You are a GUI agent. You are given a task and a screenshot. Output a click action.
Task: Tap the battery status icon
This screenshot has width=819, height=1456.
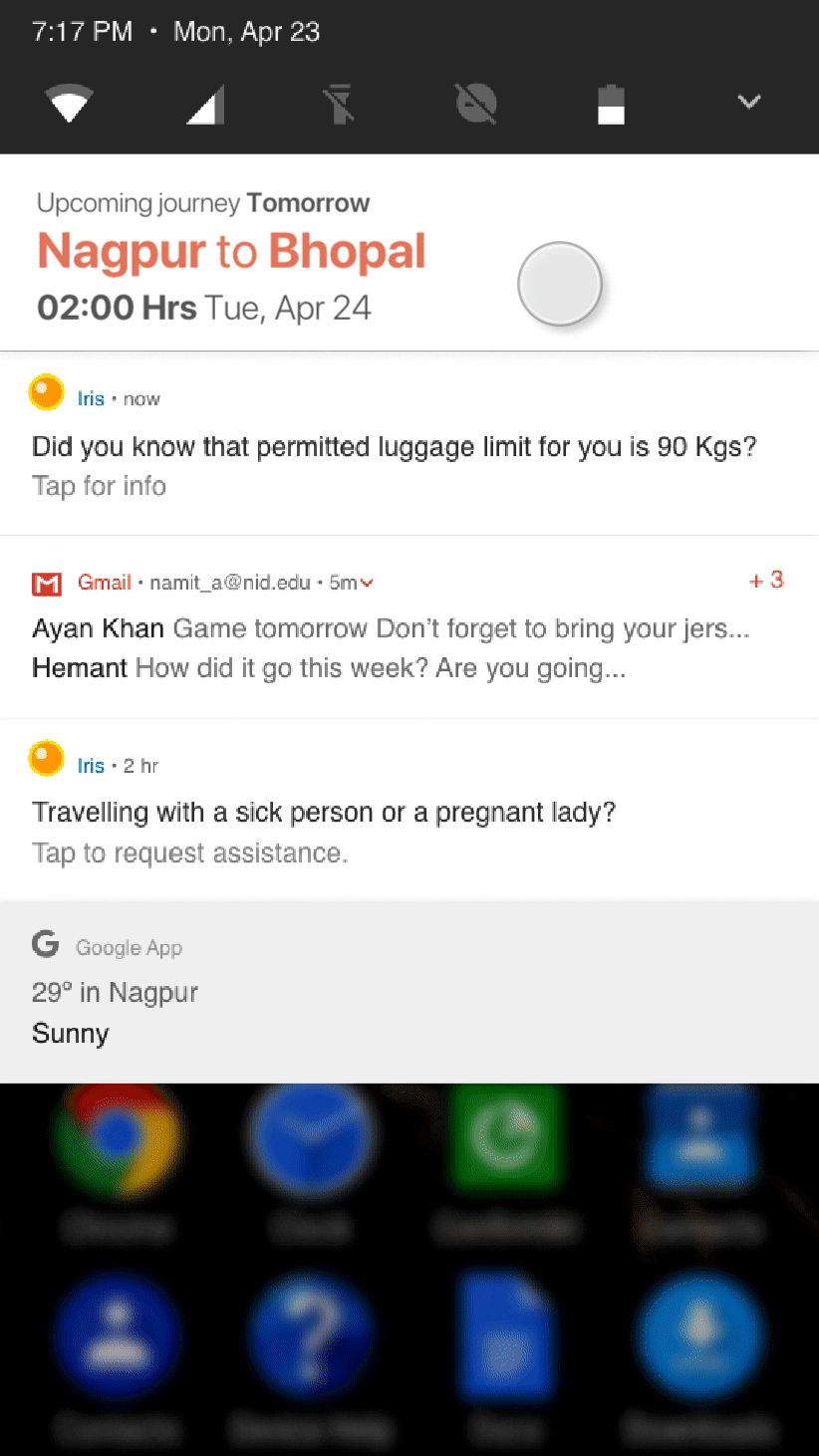click(x=611, y=104)
